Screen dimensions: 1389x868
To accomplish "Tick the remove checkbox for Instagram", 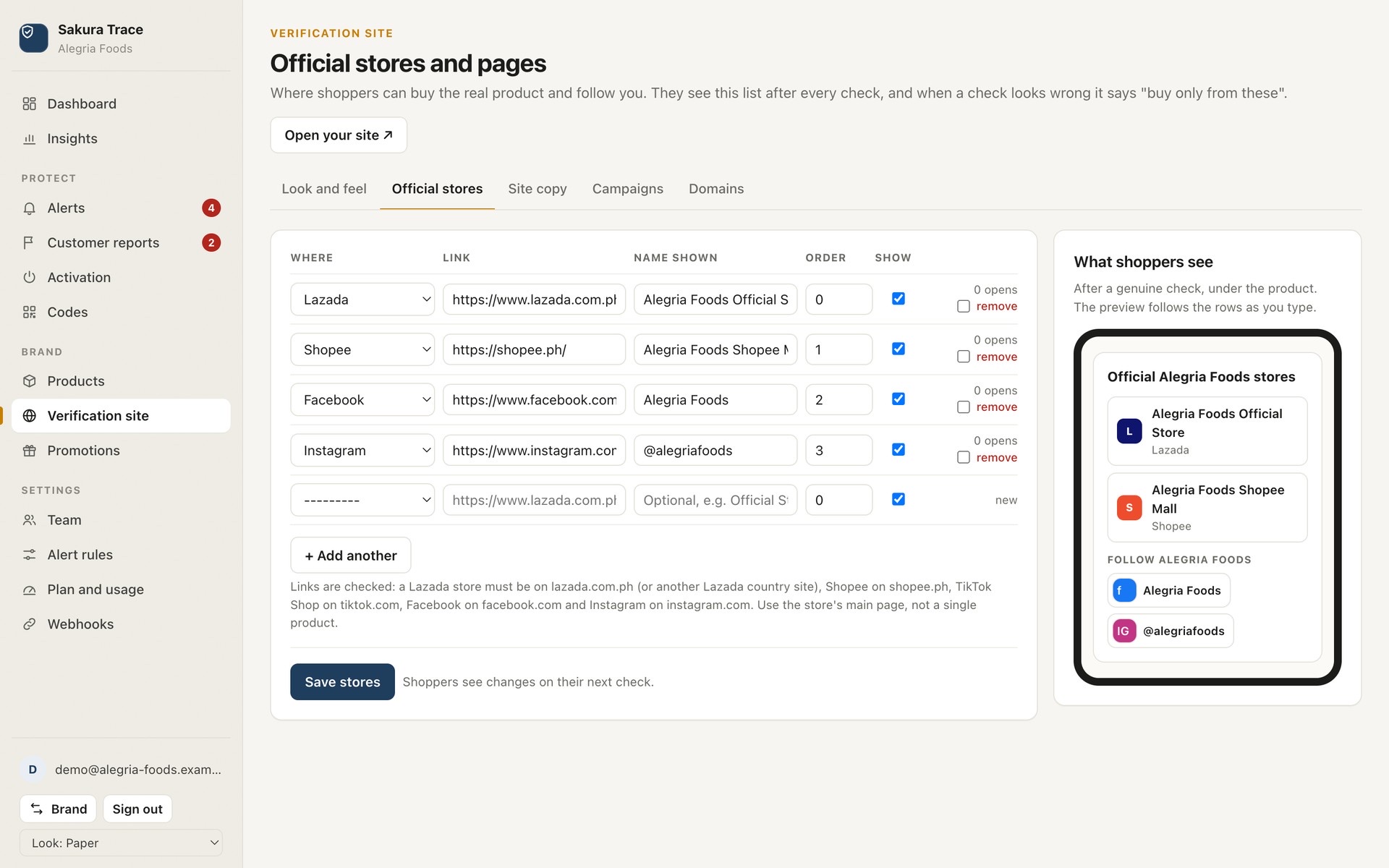I will click(963, 457).
